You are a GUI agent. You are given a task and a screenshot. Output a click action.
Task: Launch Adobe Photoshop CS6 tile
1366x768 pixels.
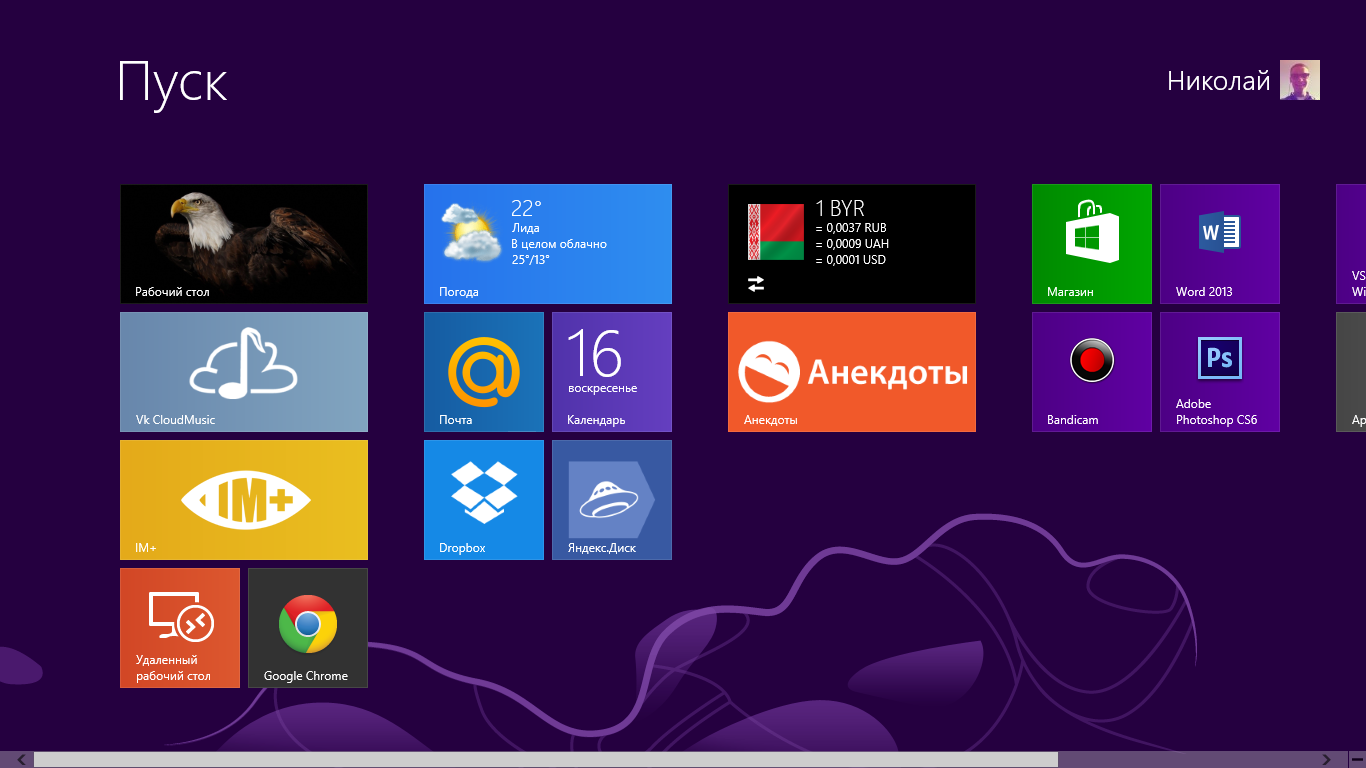pos(1220,372)
